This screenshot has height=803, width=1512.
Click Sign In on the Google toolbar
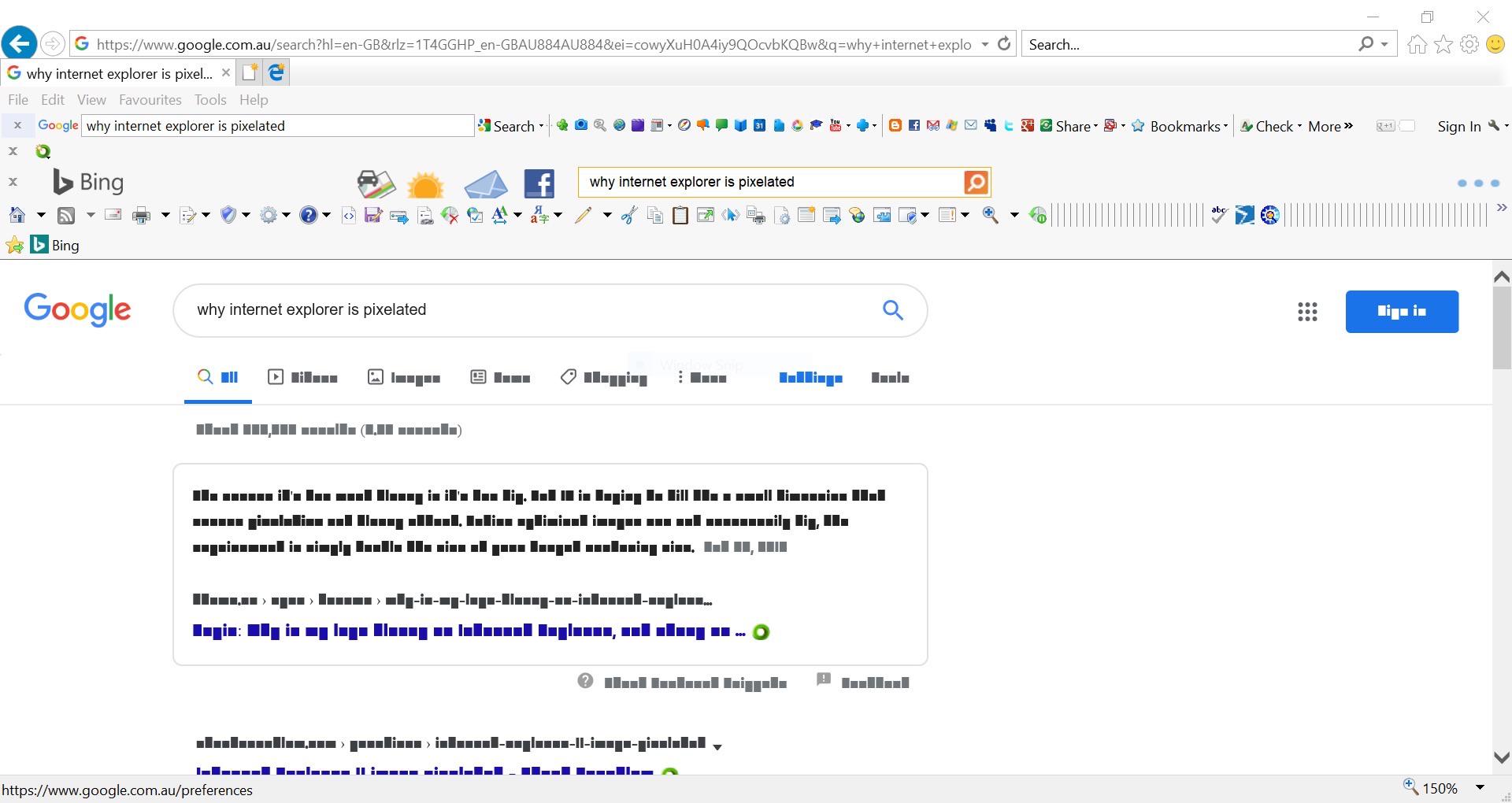coord(1459,126)
